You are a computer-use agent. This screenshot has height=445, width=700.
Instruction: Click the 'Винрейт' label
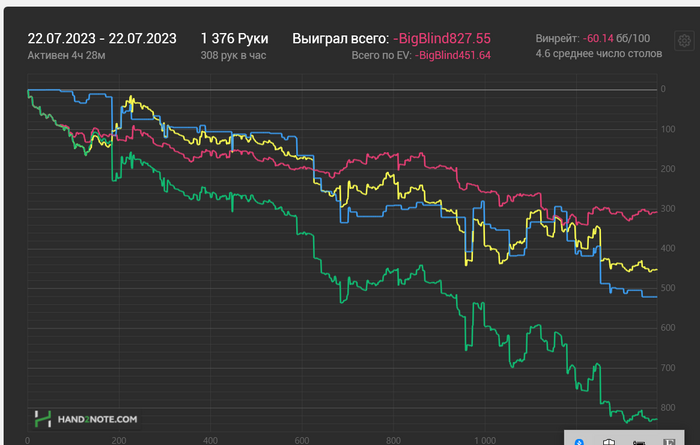coord(558,38)
